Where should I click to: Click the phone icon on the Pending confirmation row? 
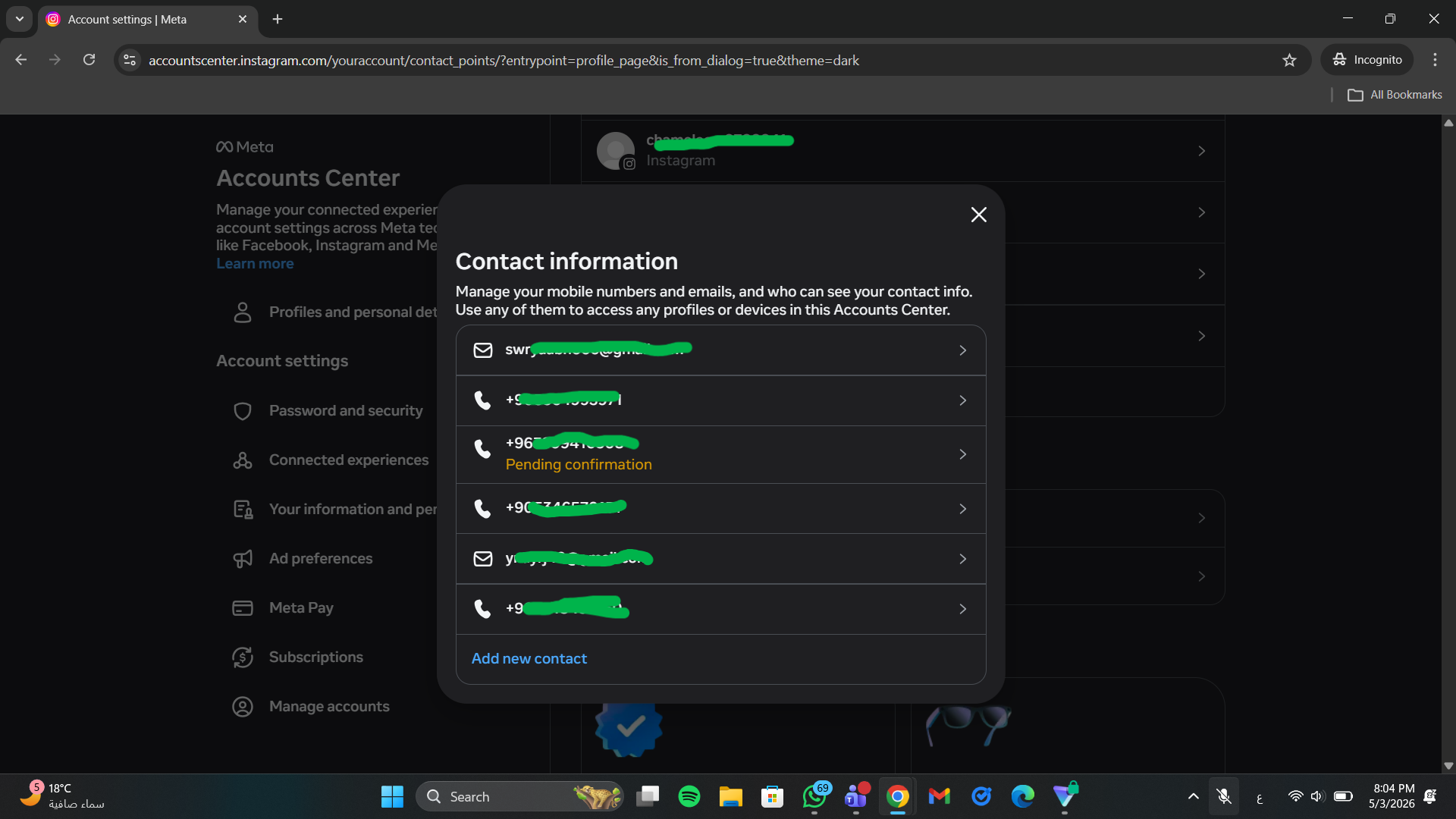[x=482, y=449]
